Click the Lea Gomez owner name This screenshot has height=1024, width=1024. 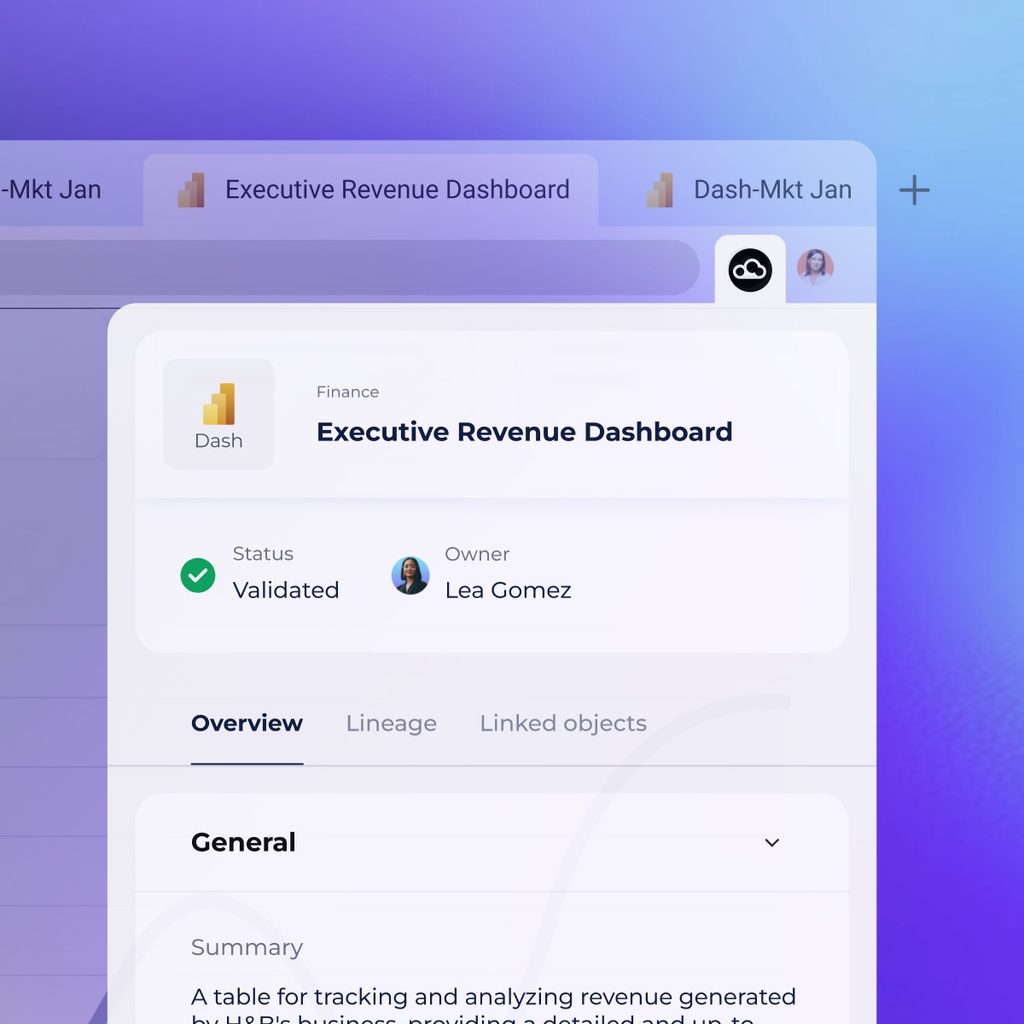pyautogui.click(x=508, y=590)
